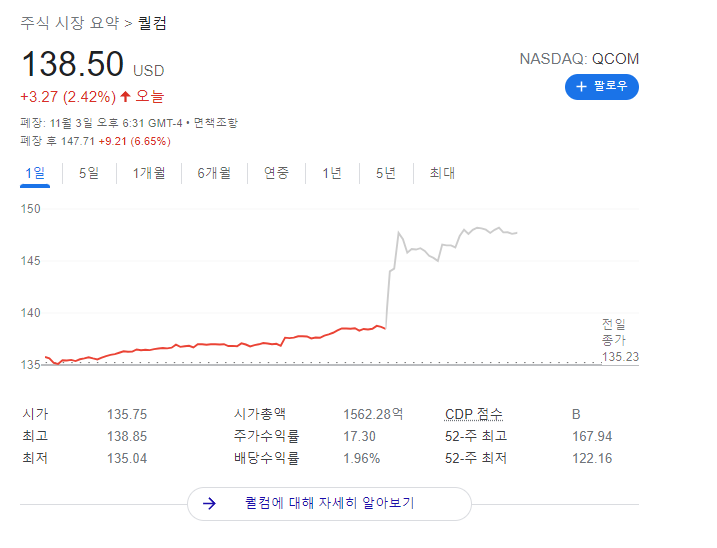Click the CDP 점수 label
The width and height of the screenshot is (717, 548).
point(474,414)
